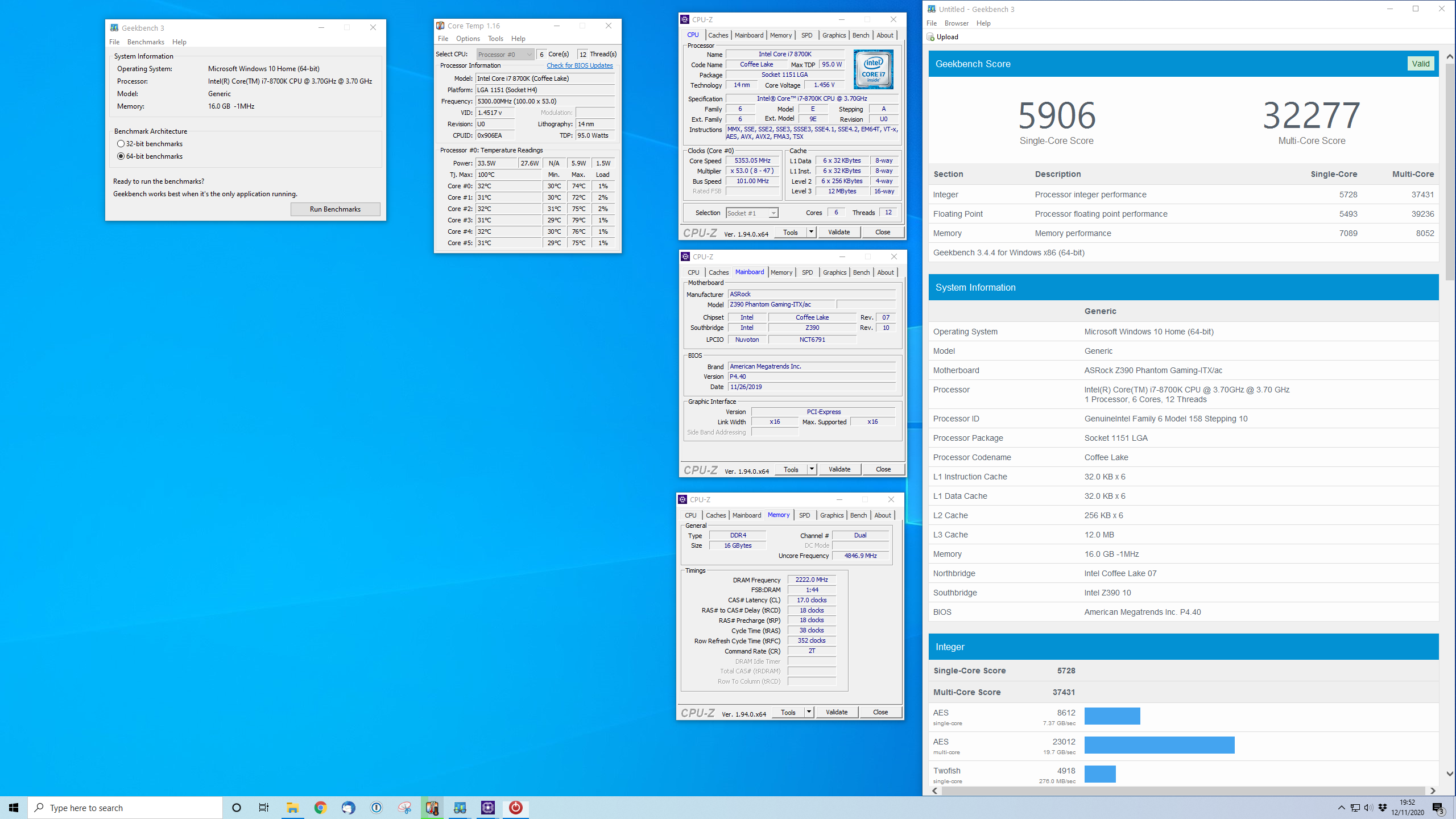This screenshot has width=1456, height=819.
Task: Switch to Core Temp via its taskbar icon
Action: (432, 808)
